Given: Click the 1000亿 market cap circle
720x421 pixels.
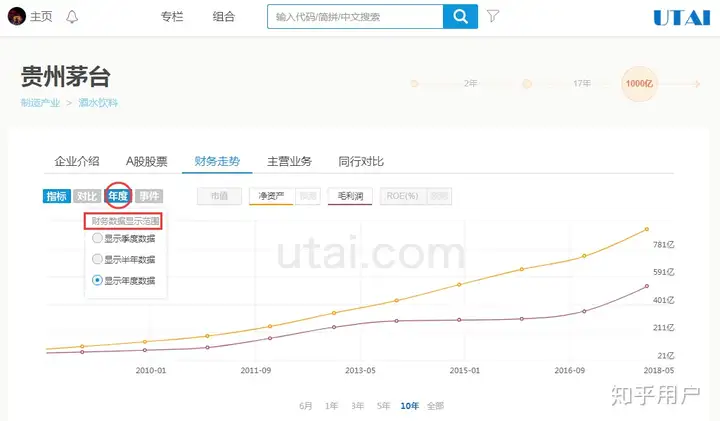Looking at the screenshot, I should pos(639,84).
